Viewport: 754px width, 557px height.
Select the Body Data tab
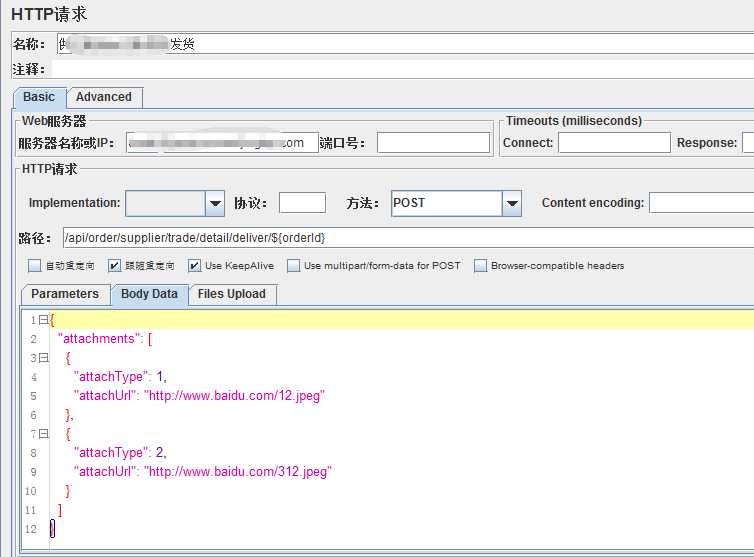(149, 294)
